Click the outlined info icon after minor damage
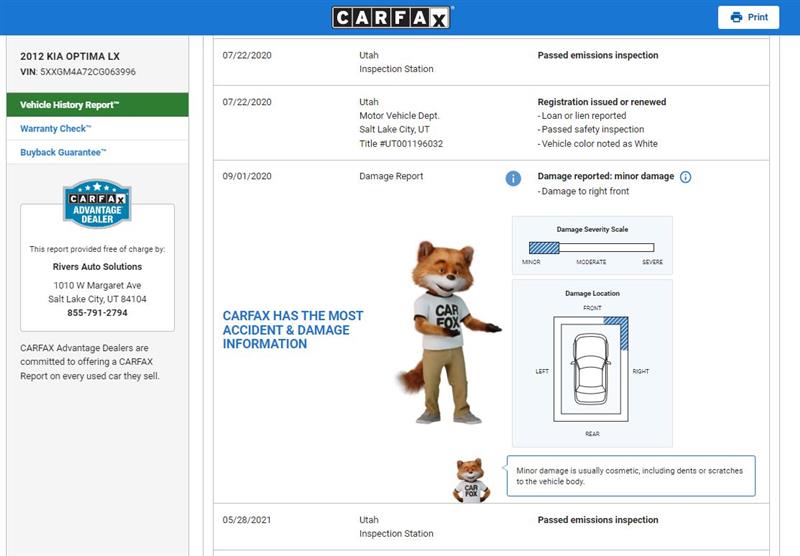The height and width of the screenshot is (556, 800). pos(685,177)
